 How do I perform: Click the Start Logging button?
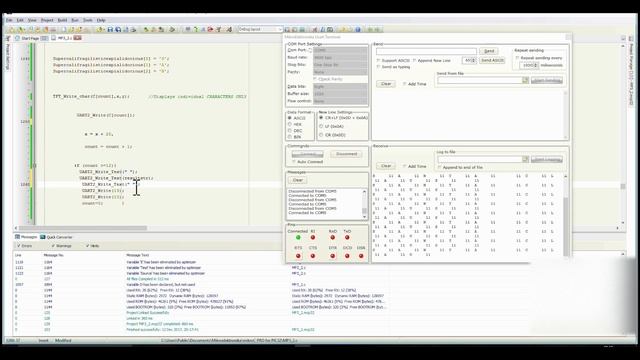[547, 159]
